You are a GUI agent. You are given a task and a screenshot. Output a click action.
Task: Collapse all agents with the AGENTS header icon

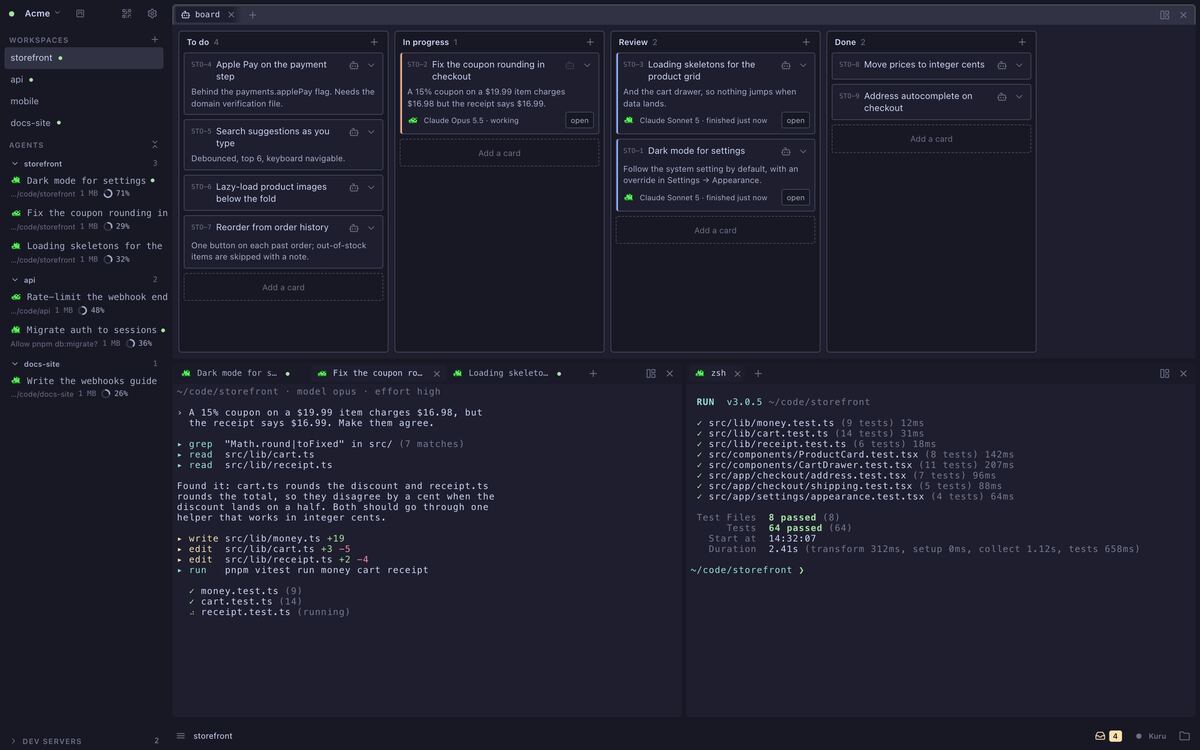(x=154, y=145)
